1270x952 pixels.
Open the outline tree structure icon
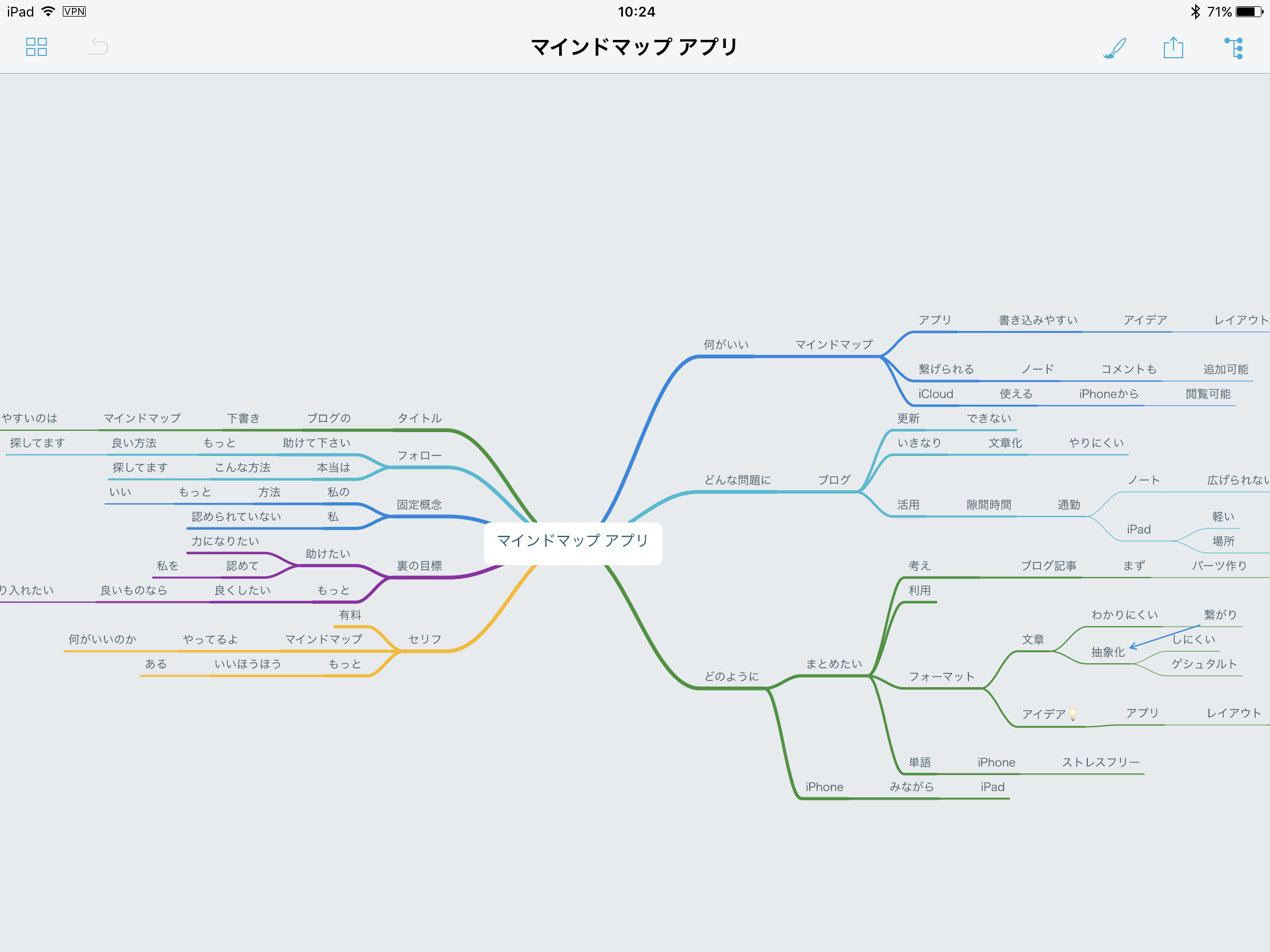[x=1233, y=47]
